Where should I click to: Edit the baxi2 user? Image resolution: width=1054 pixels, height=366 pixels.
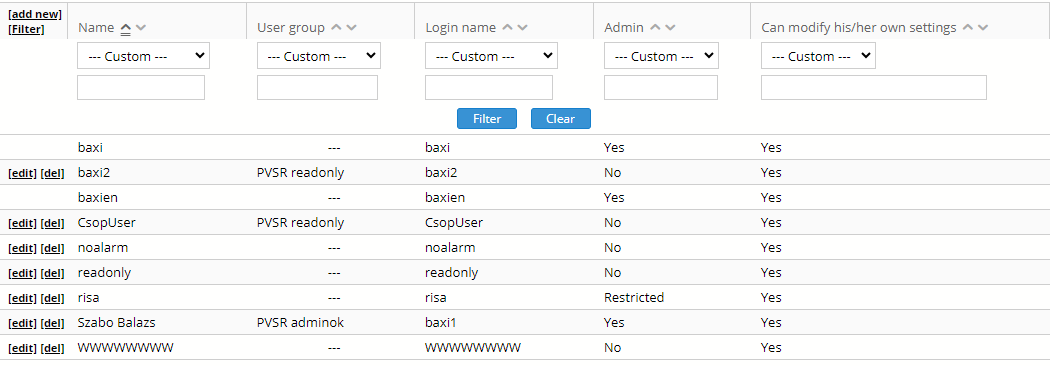(22, 173)
